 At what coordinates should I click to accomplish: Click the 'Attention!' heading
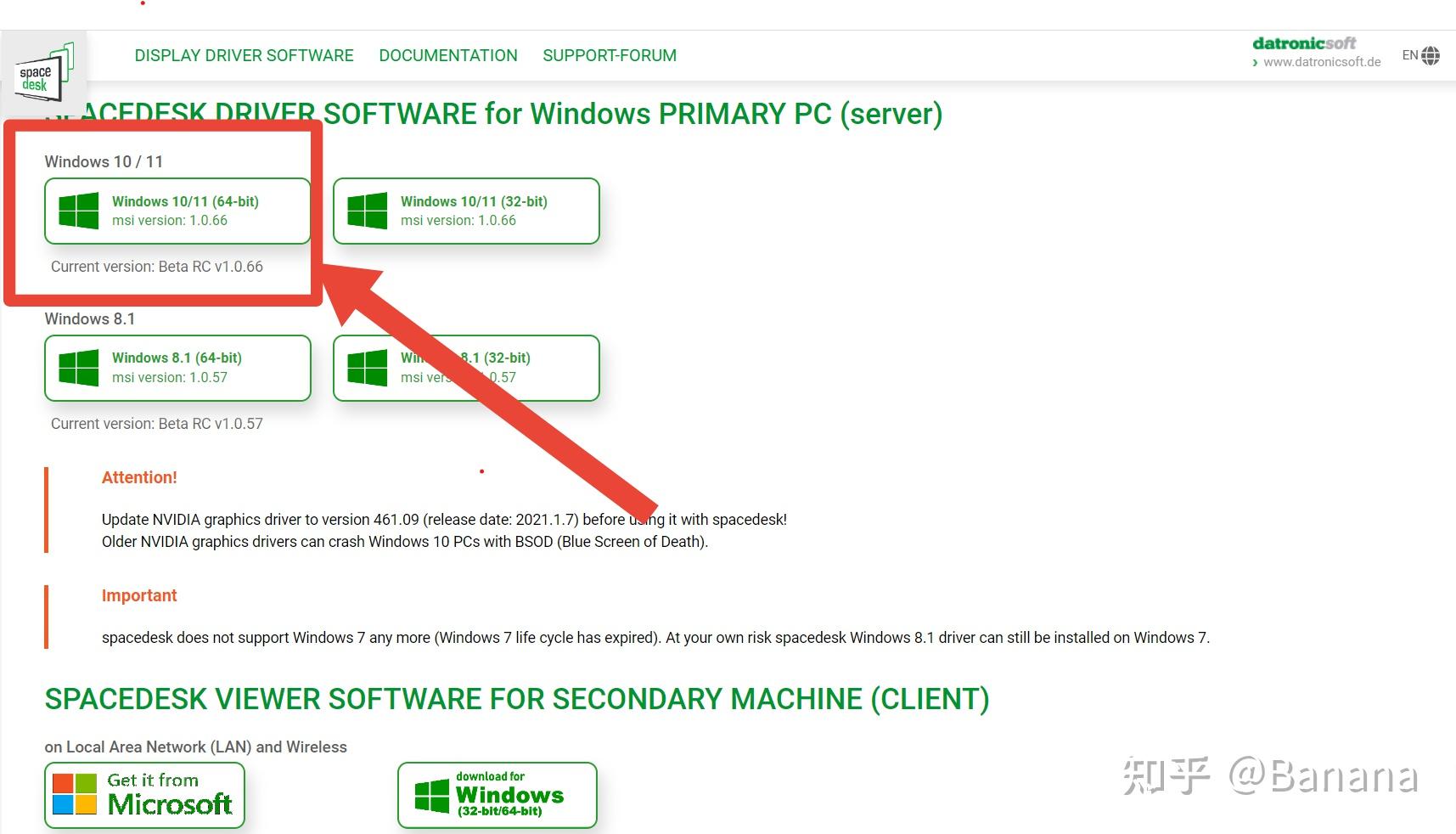pyautogui.click(x=139, y=477)
